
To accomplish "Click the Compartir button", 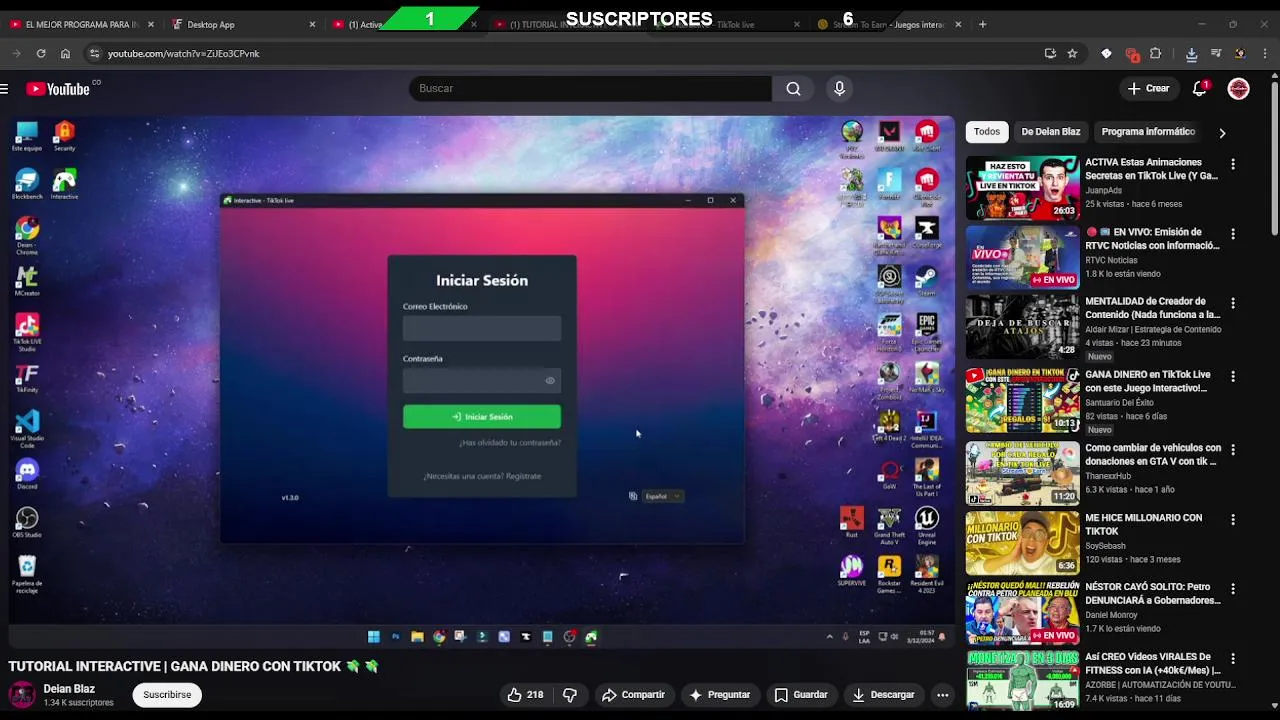I will point(633,694).
